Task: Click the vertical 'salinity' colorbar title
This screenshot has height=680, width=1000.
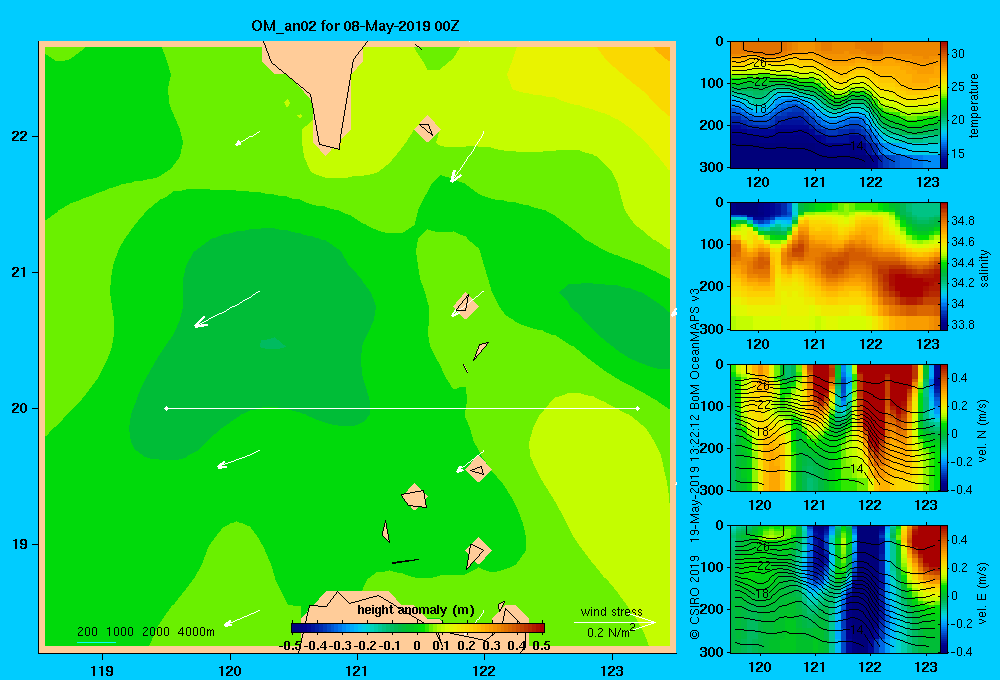Action: point(984,268)
